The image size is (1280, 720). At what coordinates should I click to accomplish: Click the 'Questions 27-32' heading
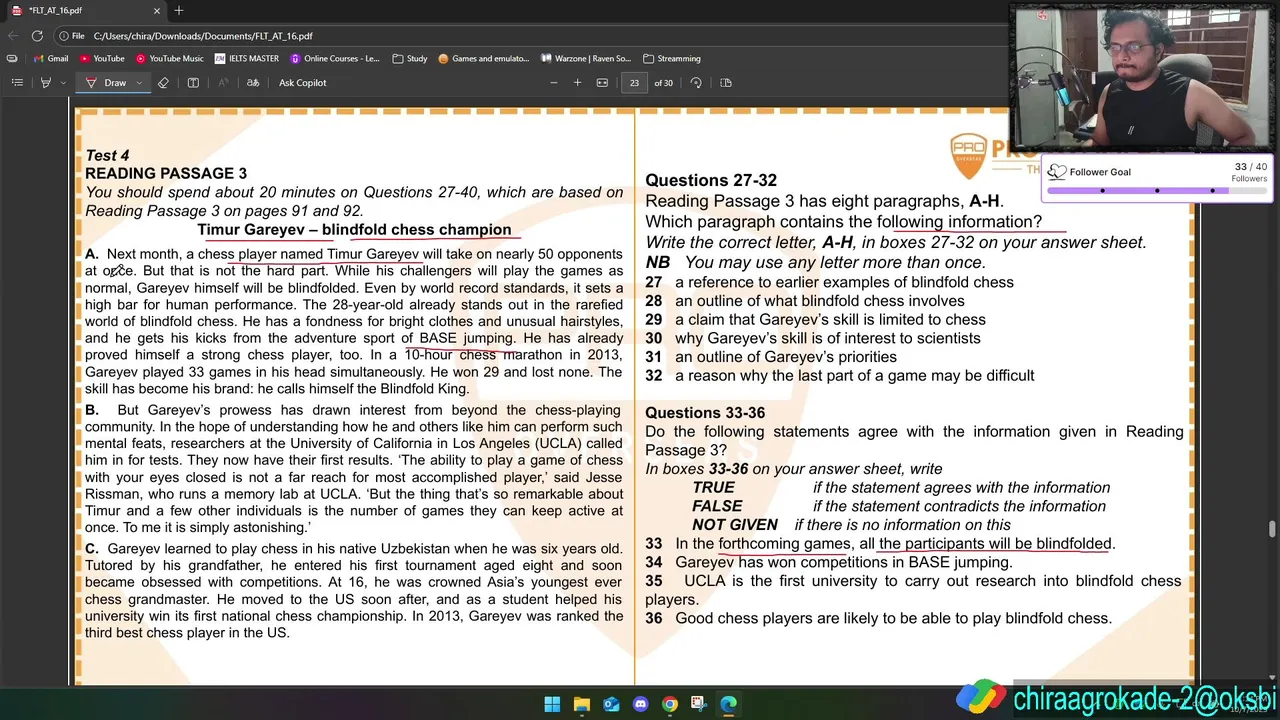coord(711,181)
